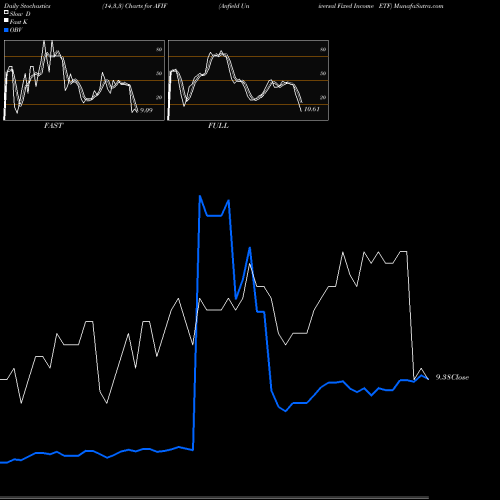
Task: Click the '9.38Close' price label
Action: point(452,377)
